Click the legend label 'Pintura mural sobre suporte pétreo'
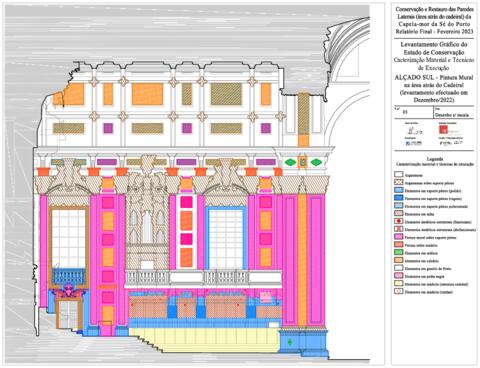Viewport: 480px width, 368px height. click(430, 237)
